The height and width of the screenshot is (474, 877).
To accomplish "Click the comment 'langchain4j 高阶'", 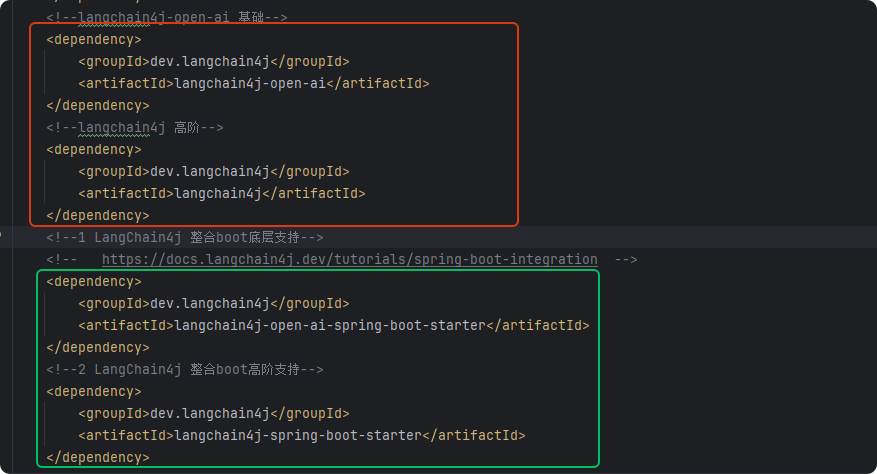I will 135,128.
